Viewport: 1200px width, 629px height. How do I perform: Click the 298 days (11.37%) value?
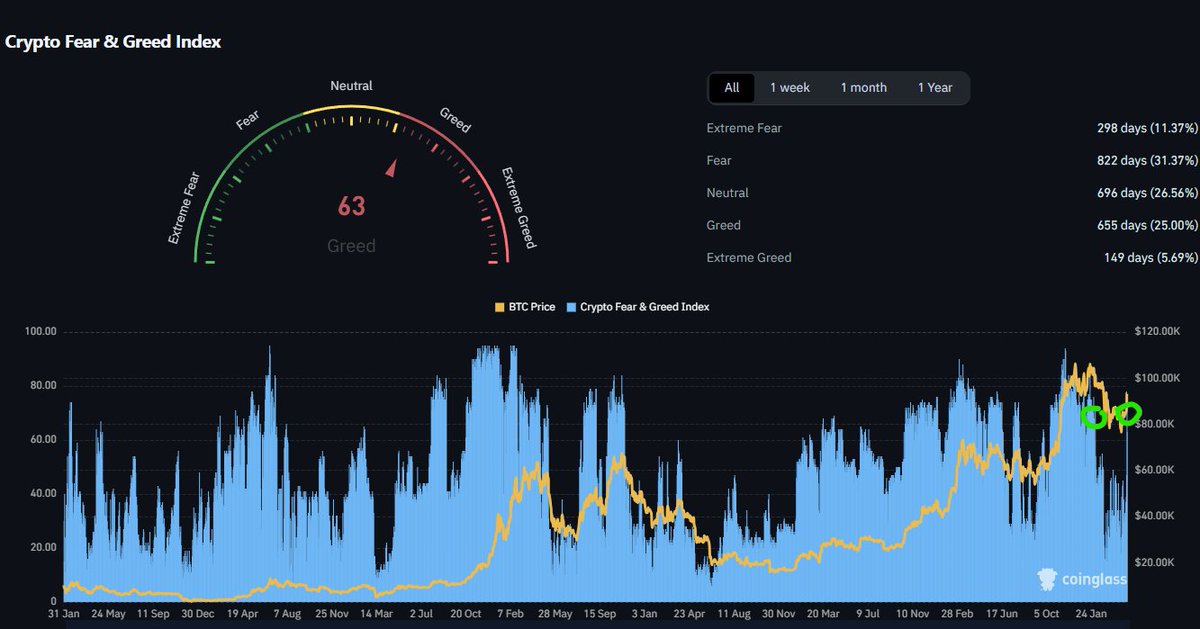point(1147,128)
